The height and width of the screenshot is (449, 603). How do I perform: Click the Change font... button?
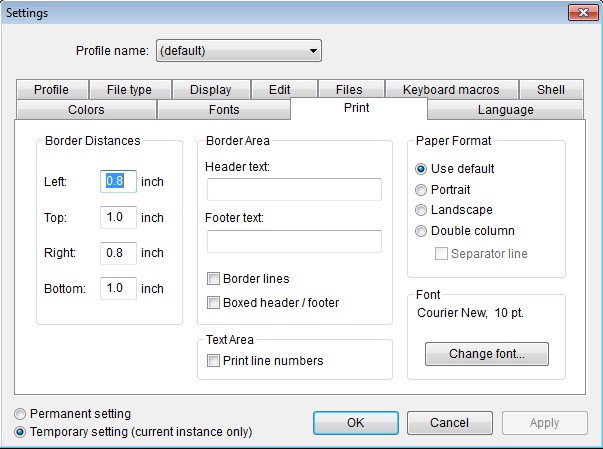(x=486, y=354)
